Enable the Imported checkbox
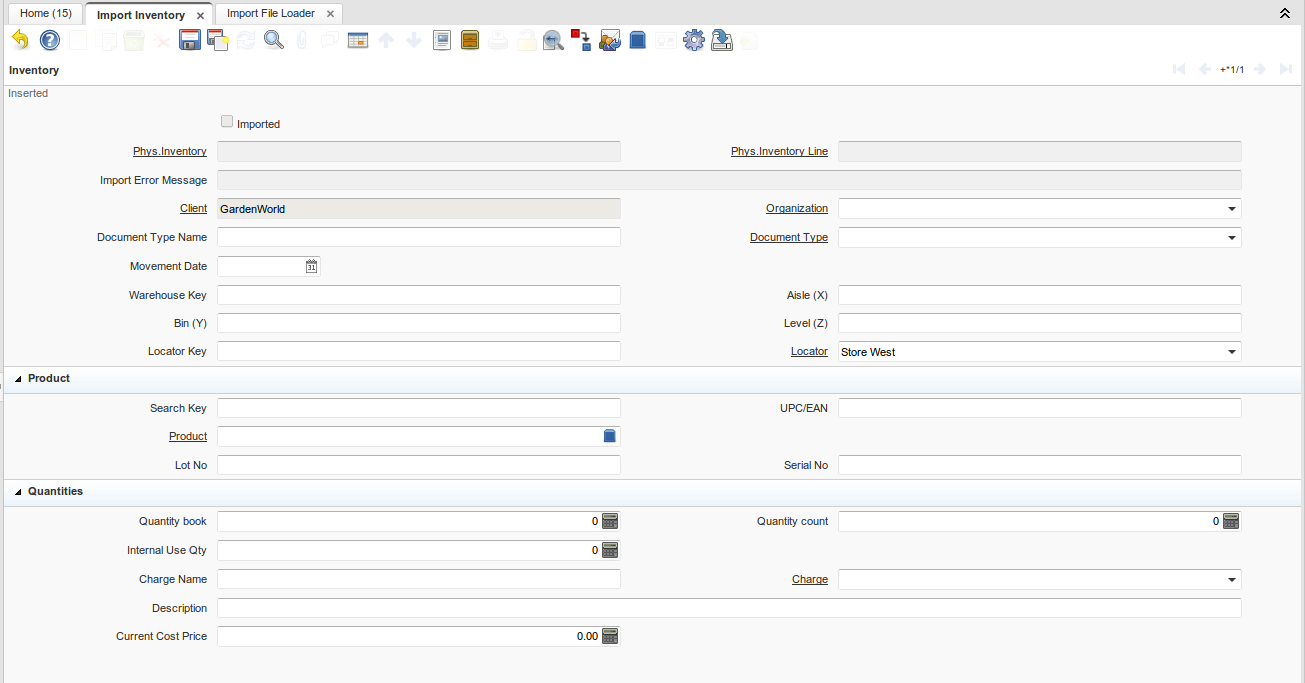 coord(227,122)
